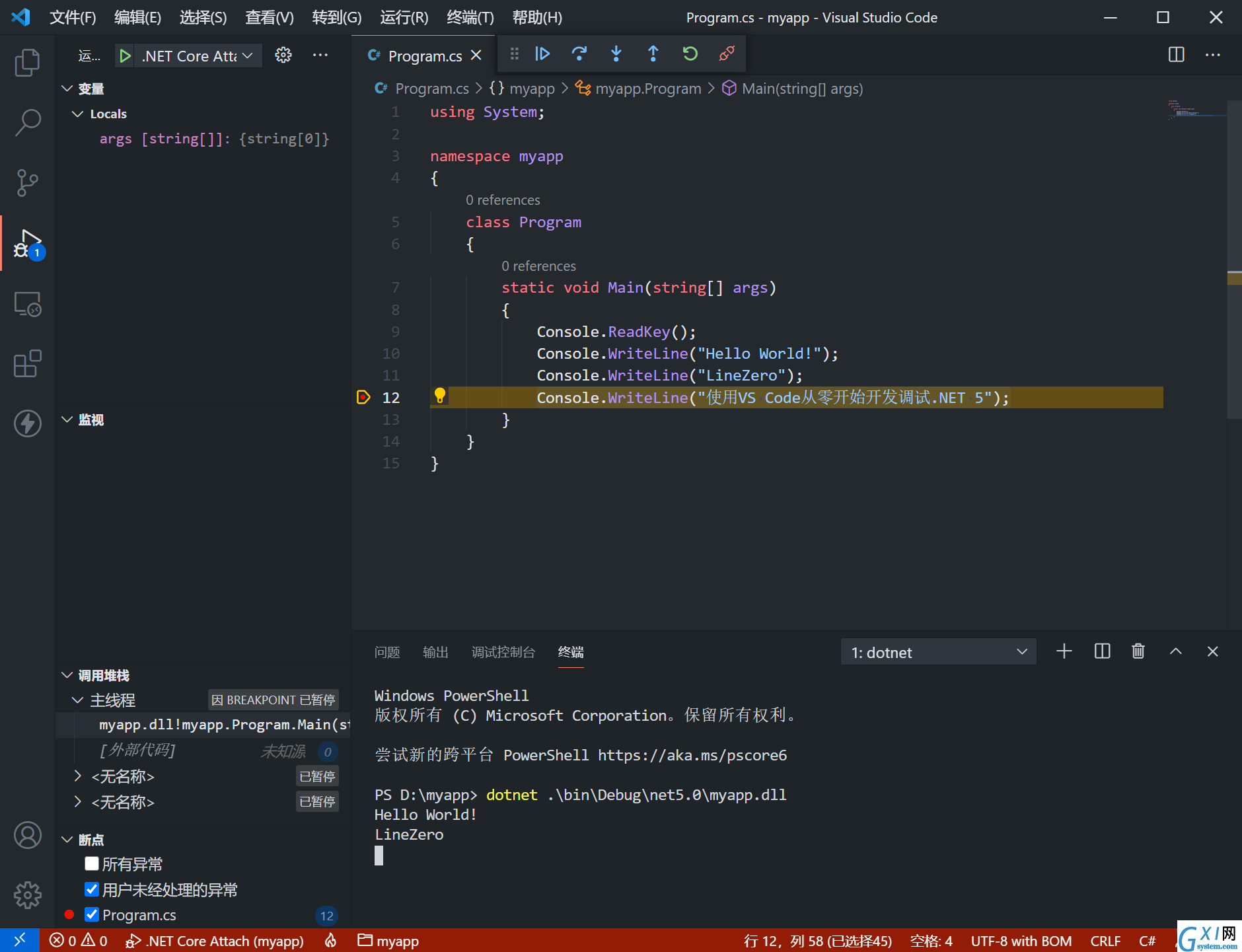Close the Program.cs tab
This screenshot has height=952, width=1242.
tap(476, 55)
